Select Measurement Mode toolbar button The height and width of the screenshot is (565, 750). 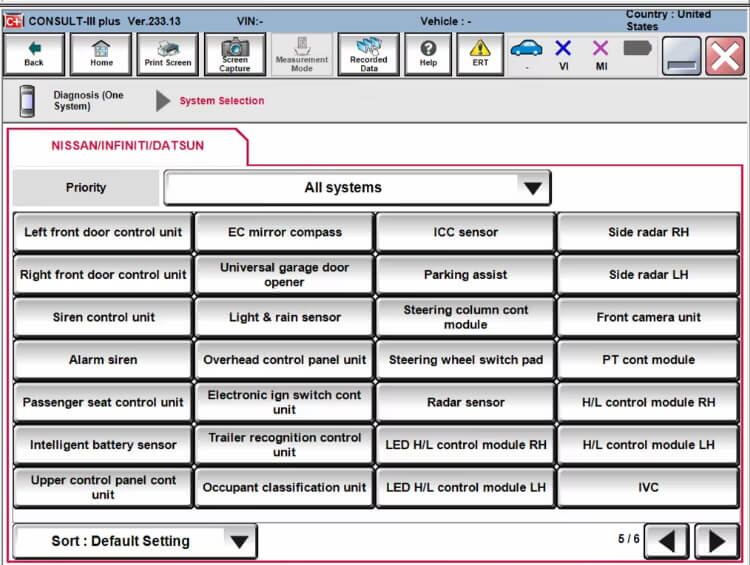coord(302,54)
